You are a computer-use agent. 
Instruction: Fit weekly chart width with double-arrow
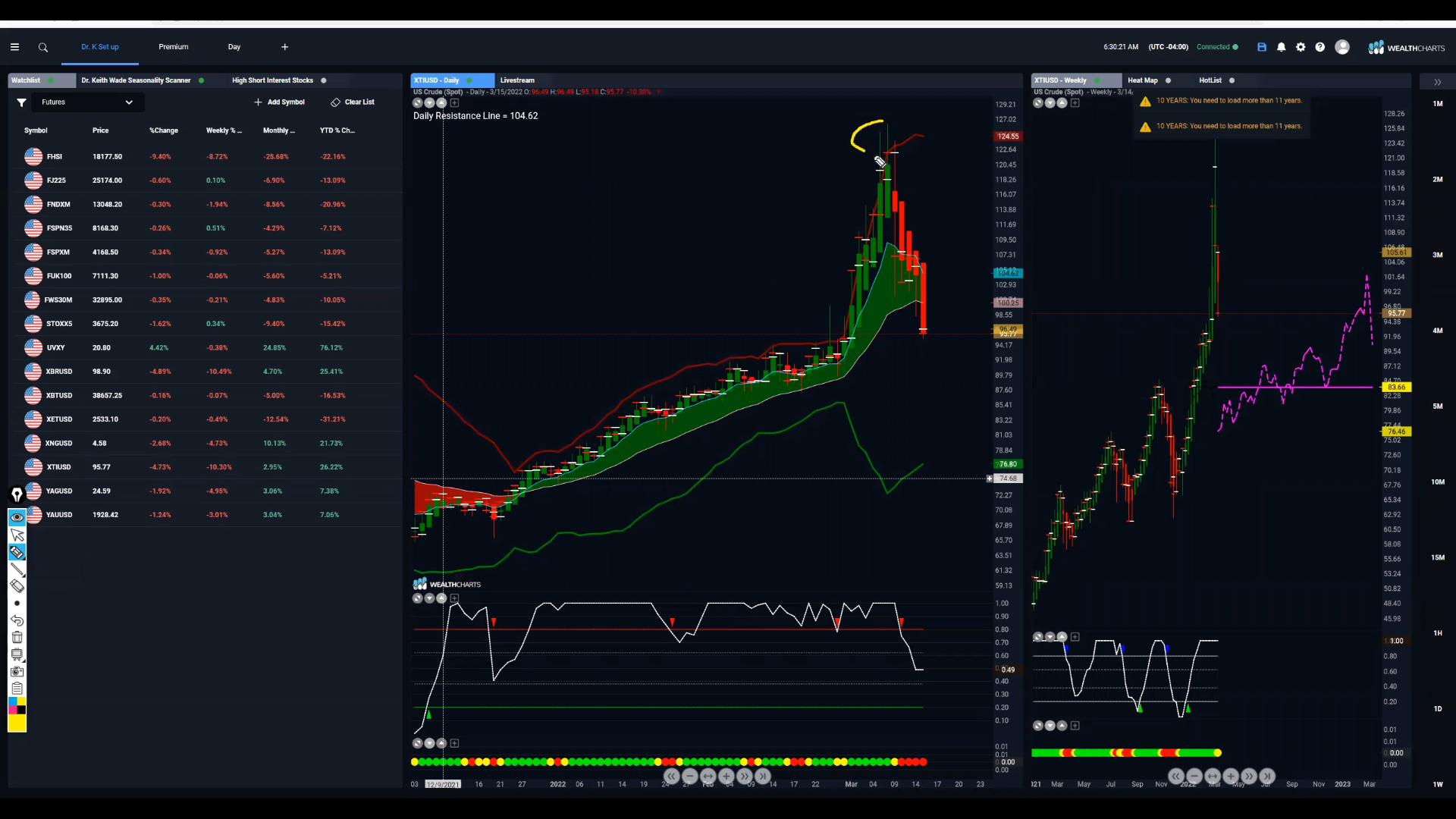coord(1212,776)
